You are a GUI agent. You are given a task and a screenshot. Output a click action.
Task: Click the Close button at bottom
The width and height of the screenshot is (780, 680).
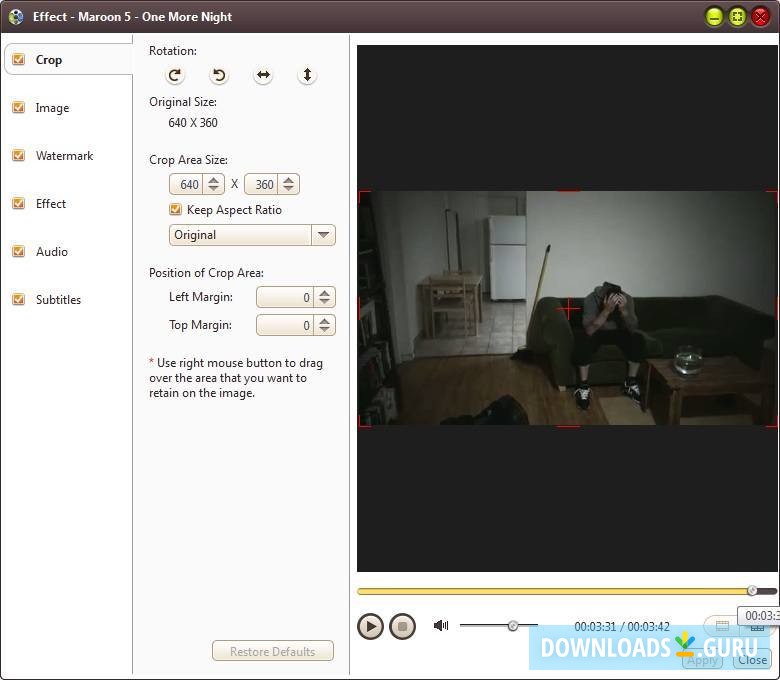point(752,660)
